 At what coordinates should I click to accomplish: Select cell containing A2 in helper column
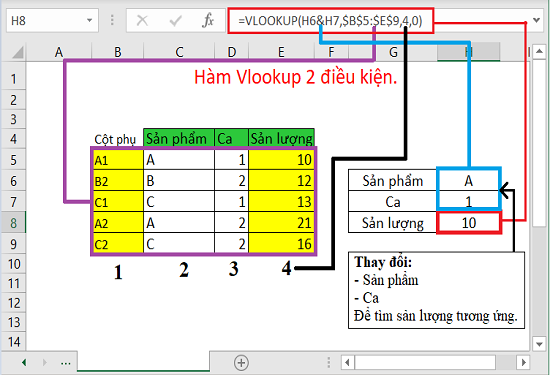tap(119, 223)
